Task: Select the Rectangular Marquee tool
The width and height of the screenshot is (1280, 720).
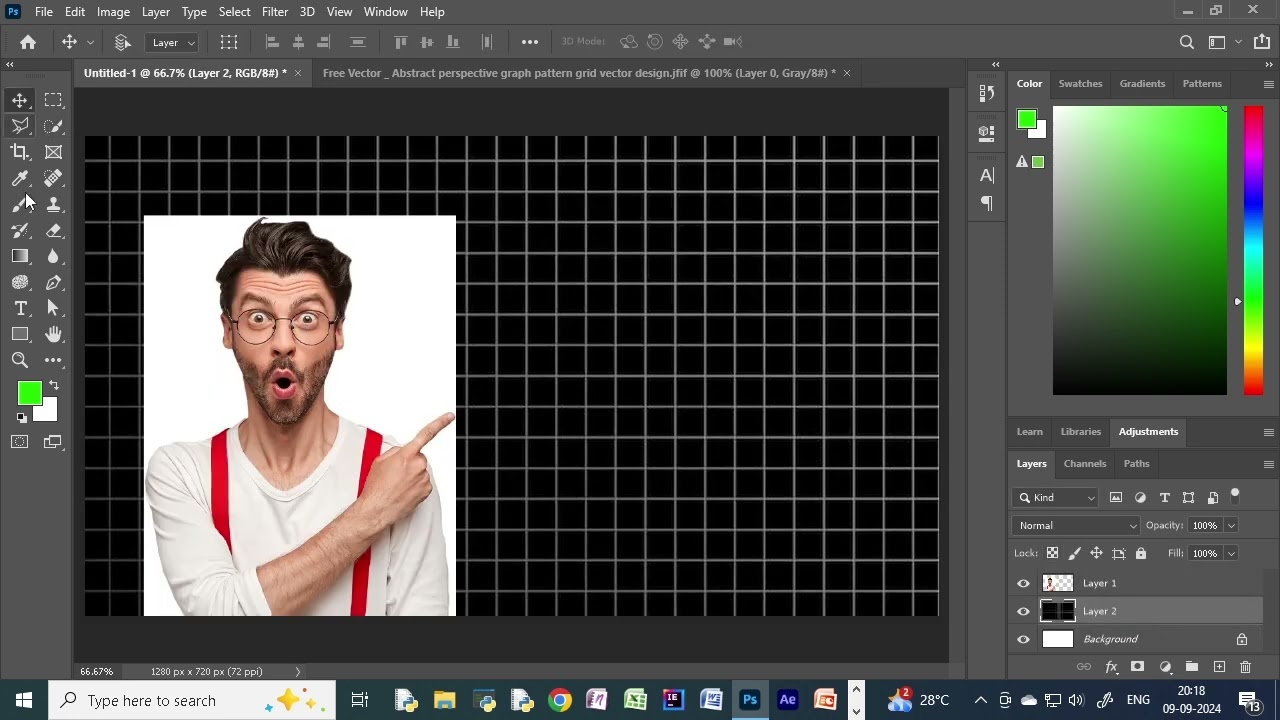Action: [54, 100]
